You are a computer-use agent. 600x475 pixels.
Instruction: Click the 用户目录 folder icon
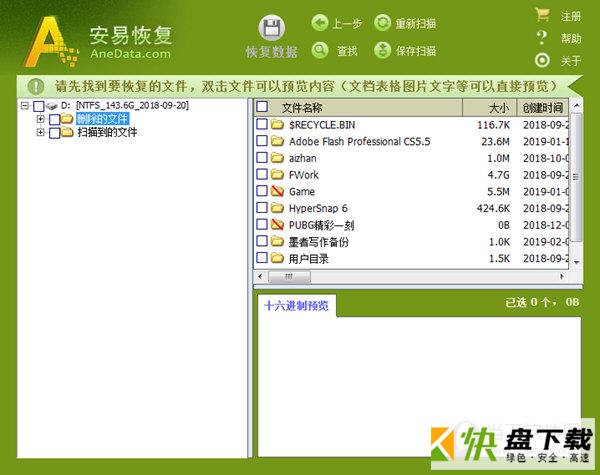pyautogui.click(x=277, y=258)
